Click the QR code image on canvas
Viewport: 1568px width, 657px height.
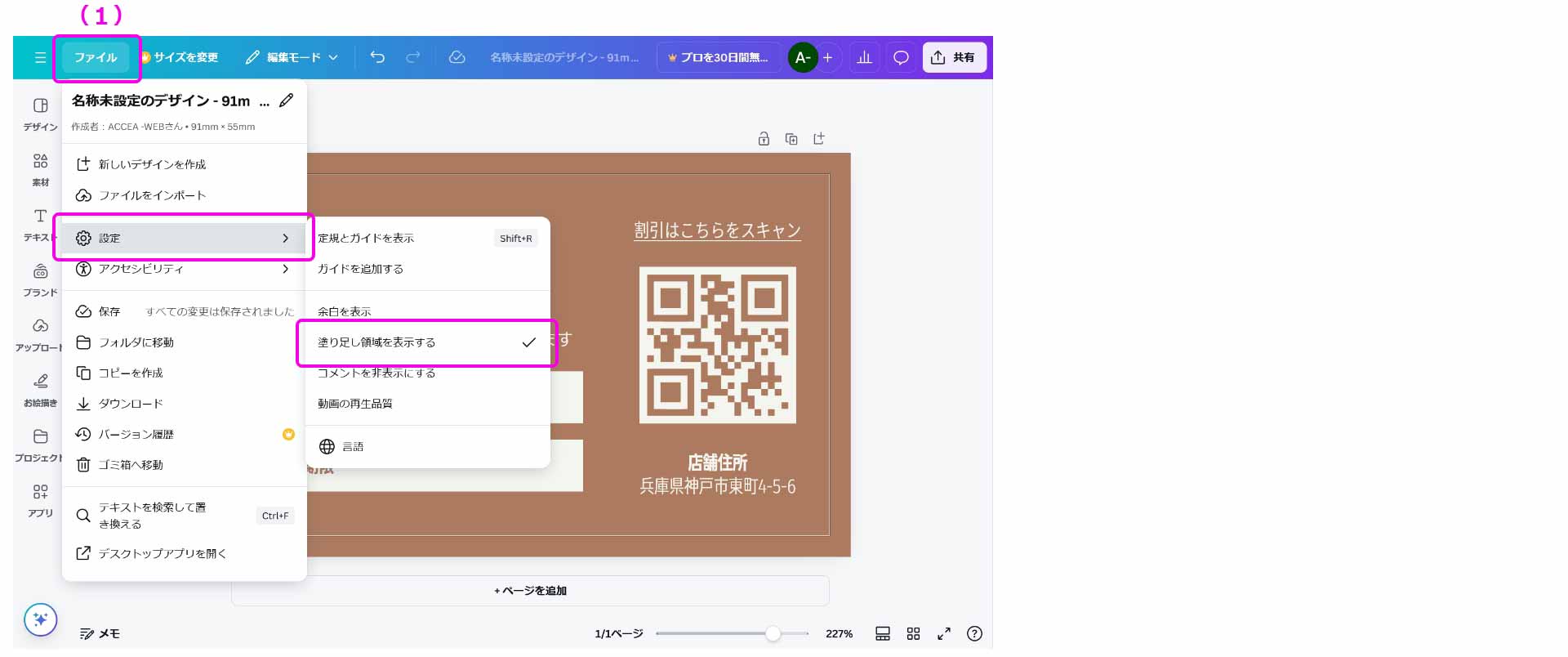(717, 344)
